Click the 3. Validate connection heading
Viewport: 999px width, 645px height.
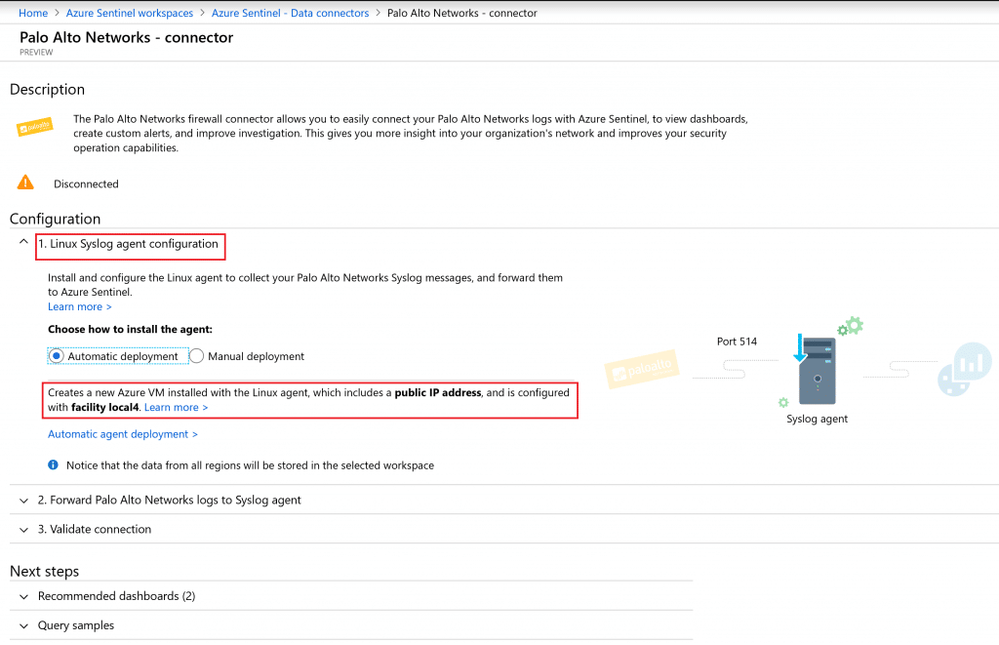pos(94,530)
